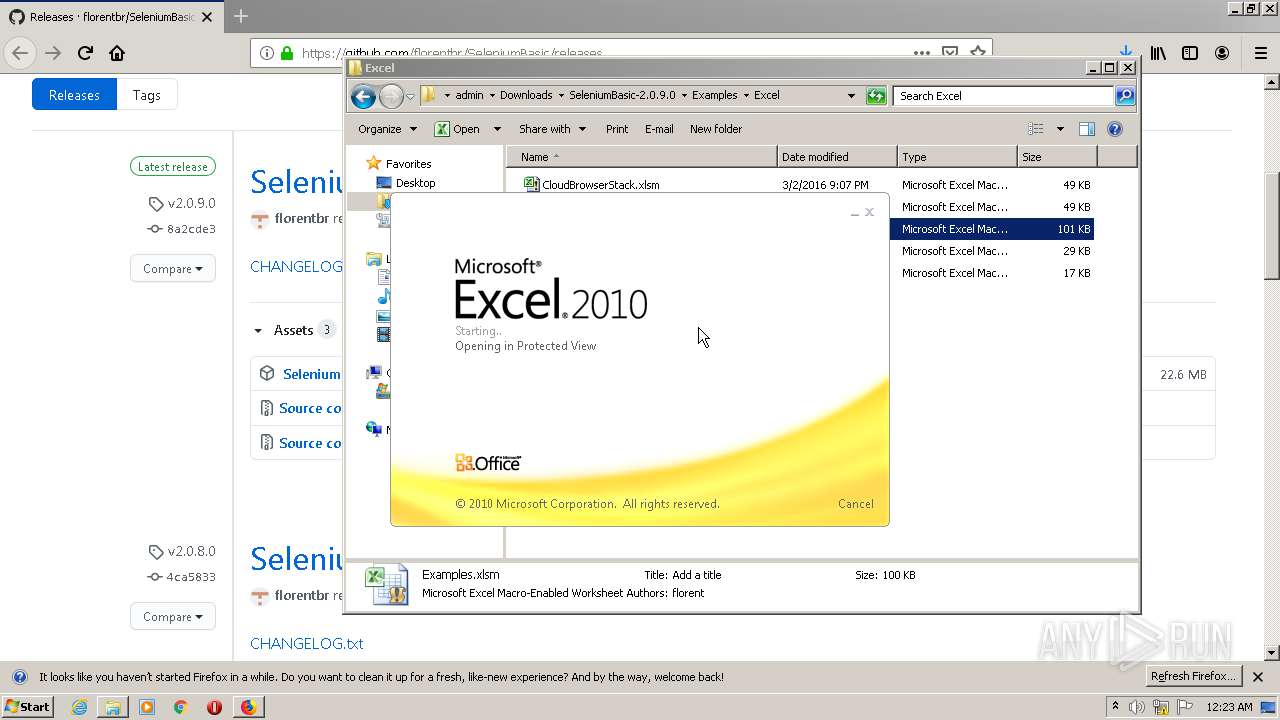Viewport: 1280px width, 720px height.
Task: Go to the Firefox home page
Action: tap(117, 53)
